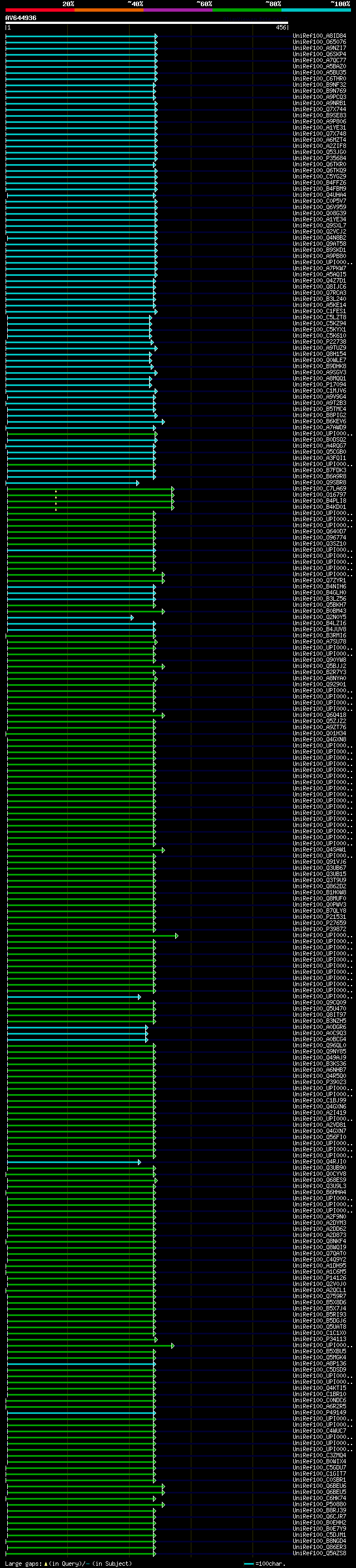Image resolution: width=356 pixels, height=1568 pixels.
Task: Click the label UniRef100_B9SKD1
Action: (319, 250)
